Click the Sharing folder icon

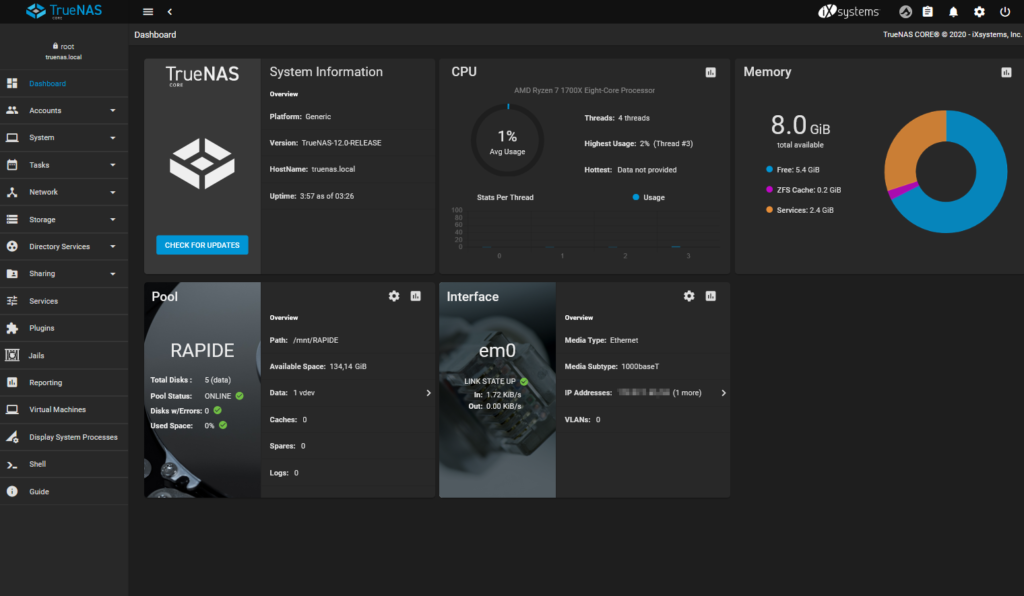click(x=12, y=274)
